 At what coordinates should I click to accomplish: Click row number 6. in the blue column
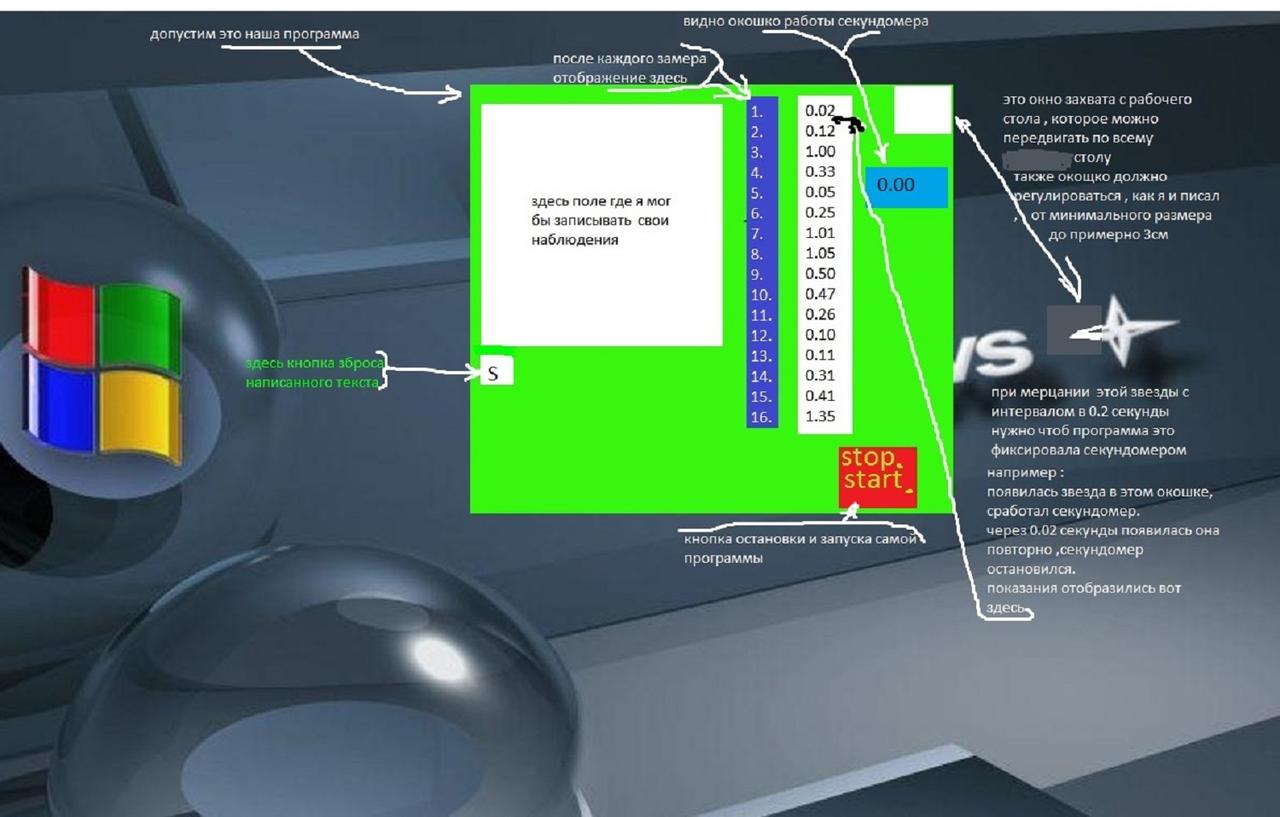tap(757, 214)
